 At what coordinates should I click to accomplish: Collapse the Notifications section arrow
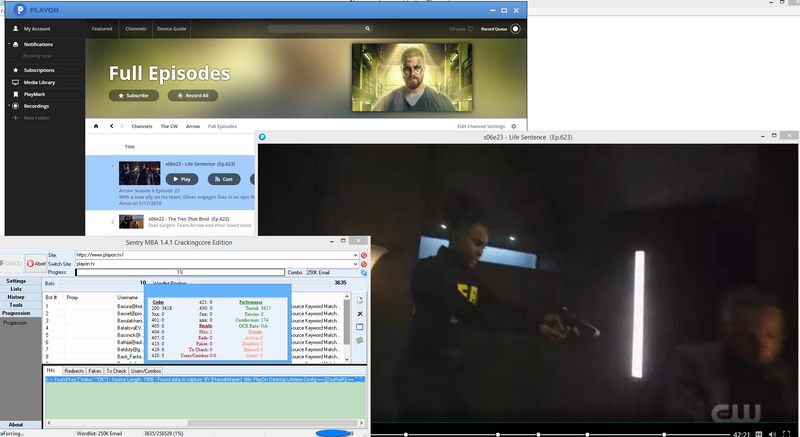[9, 44]
